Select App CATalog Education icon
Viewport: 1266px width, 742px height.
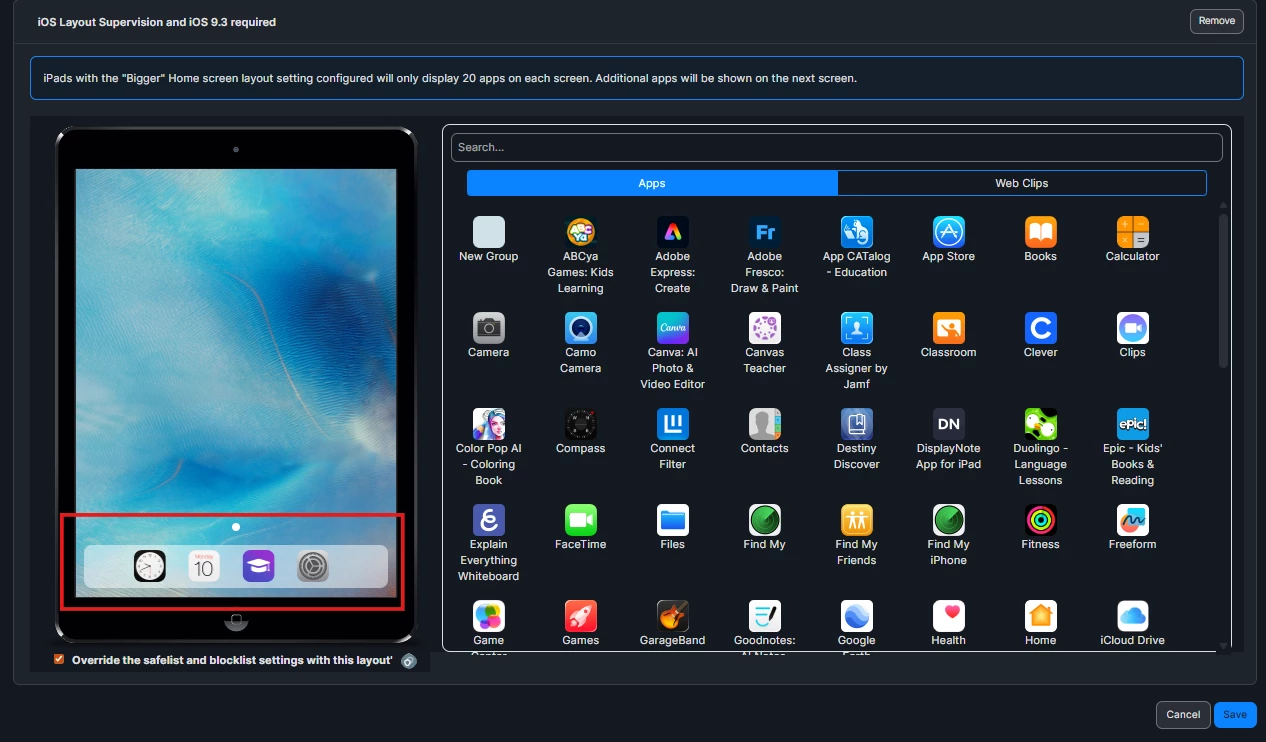(x=856, y=232)
